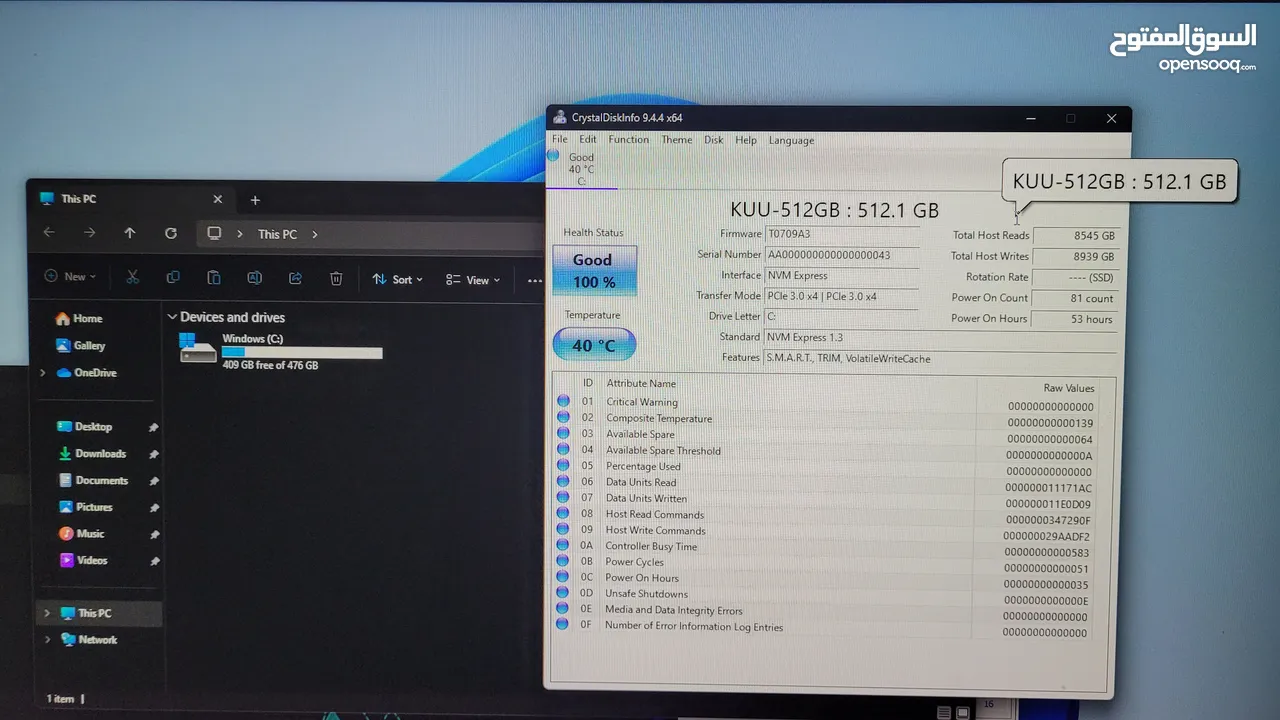The width and height of the screenshot is (1280, 720).
Task: Click the Windows (C:) storage usage bar
Action: [302, 352]
